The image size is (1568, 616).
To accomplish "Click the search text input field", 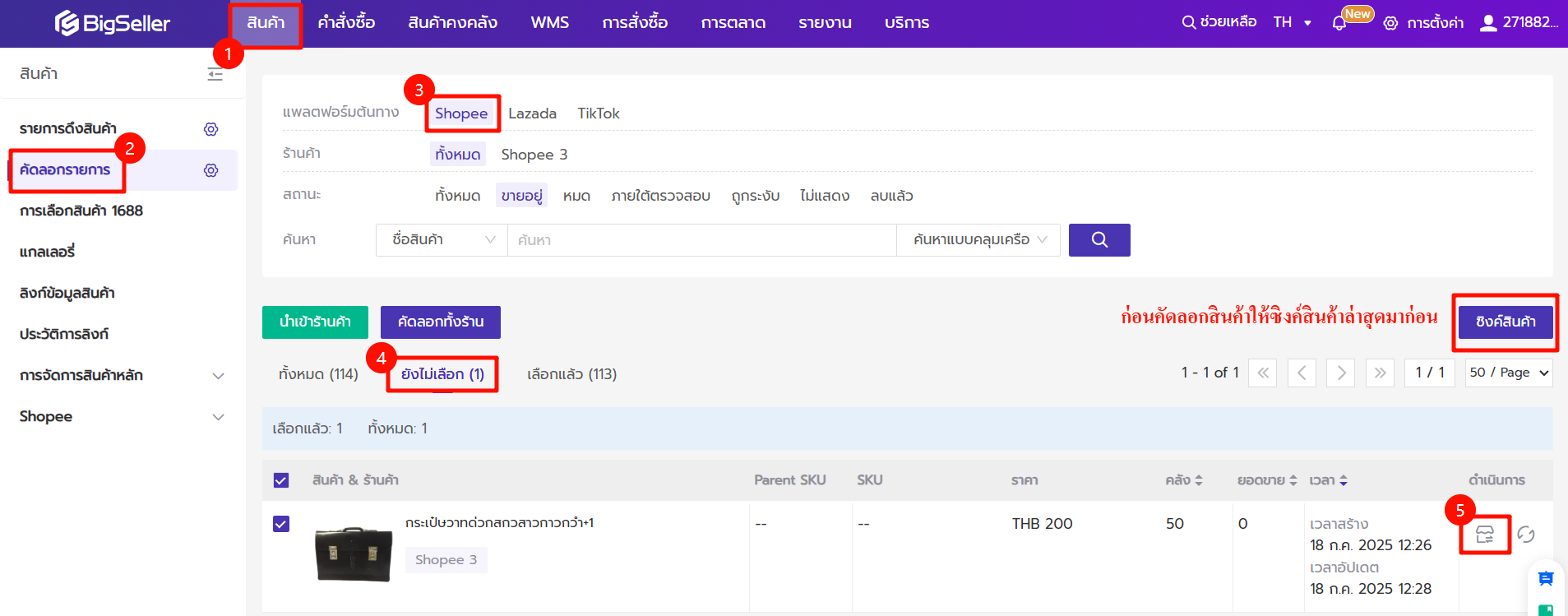I will [701, 240].
